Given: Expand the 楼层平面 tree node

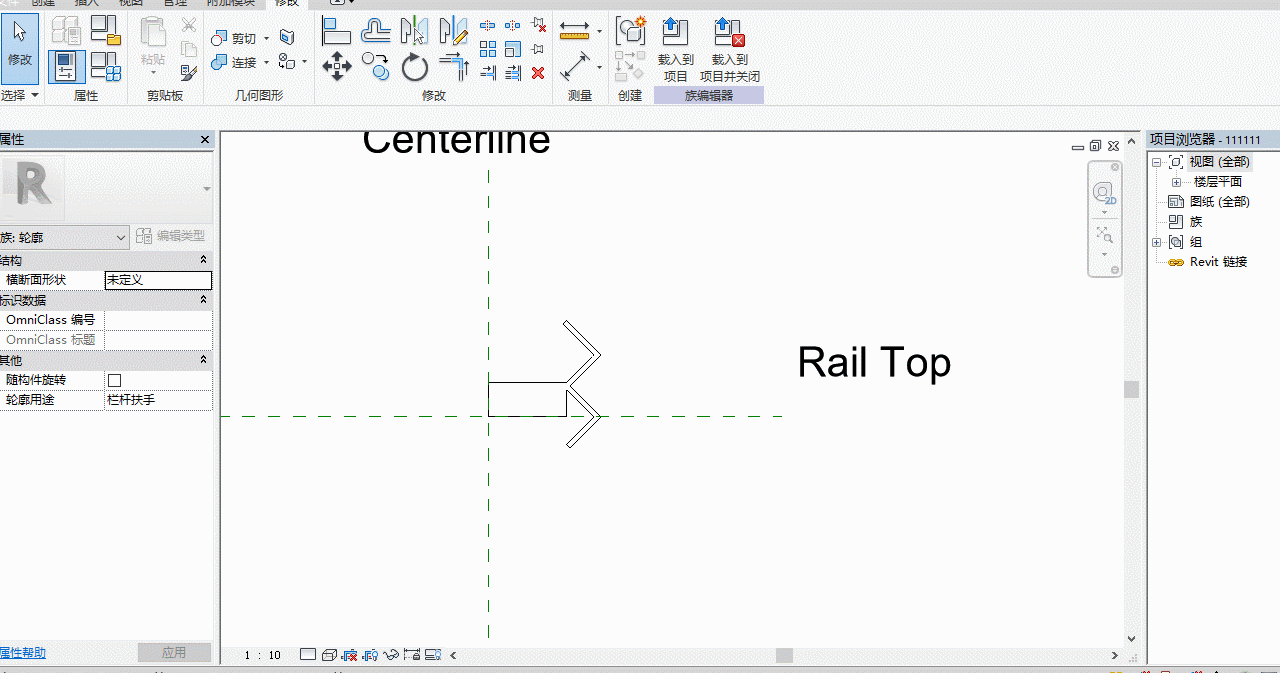Looking at the screenshot, I should (x=1176, y=182).
